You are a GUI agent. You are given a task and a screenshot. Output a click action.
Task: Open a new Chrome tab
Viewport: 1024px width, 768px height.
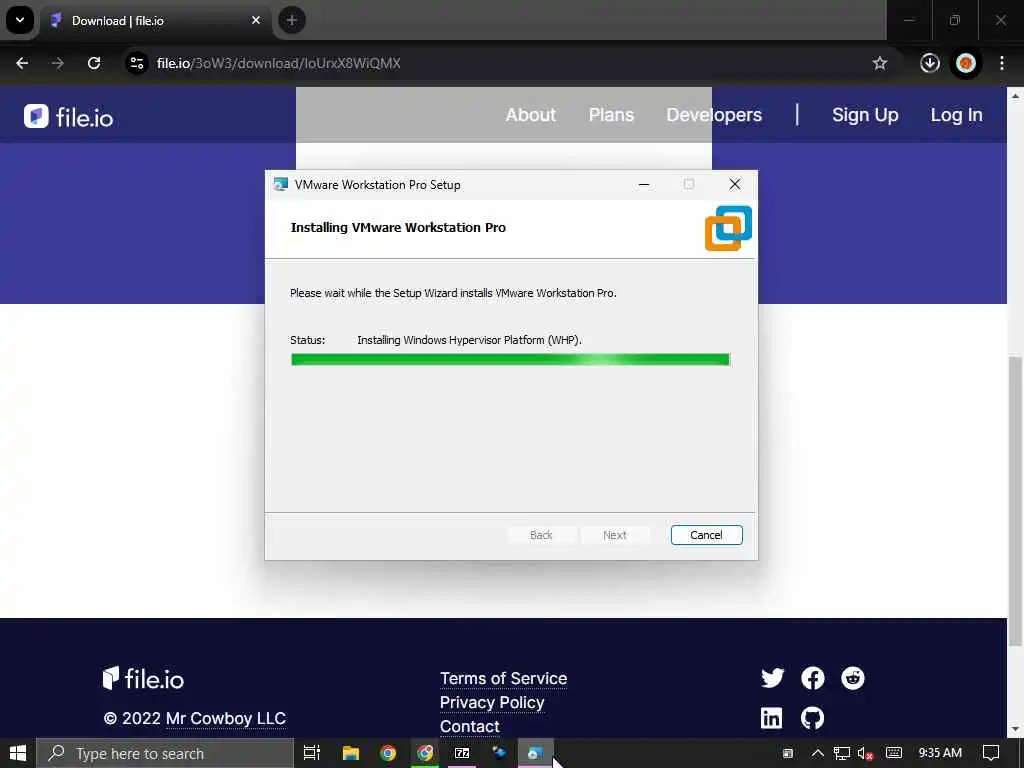click(x=292, y=20)
